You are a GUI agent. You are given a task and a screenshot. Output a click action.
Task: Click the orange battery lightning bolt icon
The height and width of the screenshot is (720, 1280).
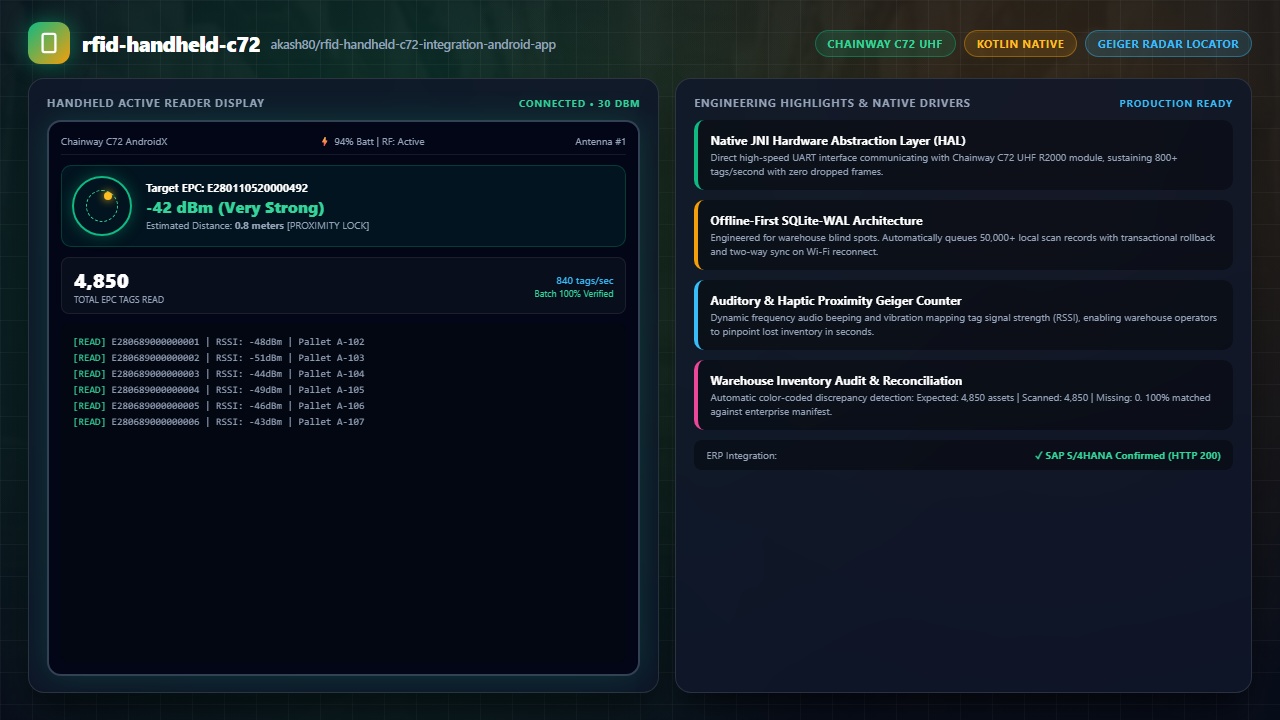[x=324, y=142]
